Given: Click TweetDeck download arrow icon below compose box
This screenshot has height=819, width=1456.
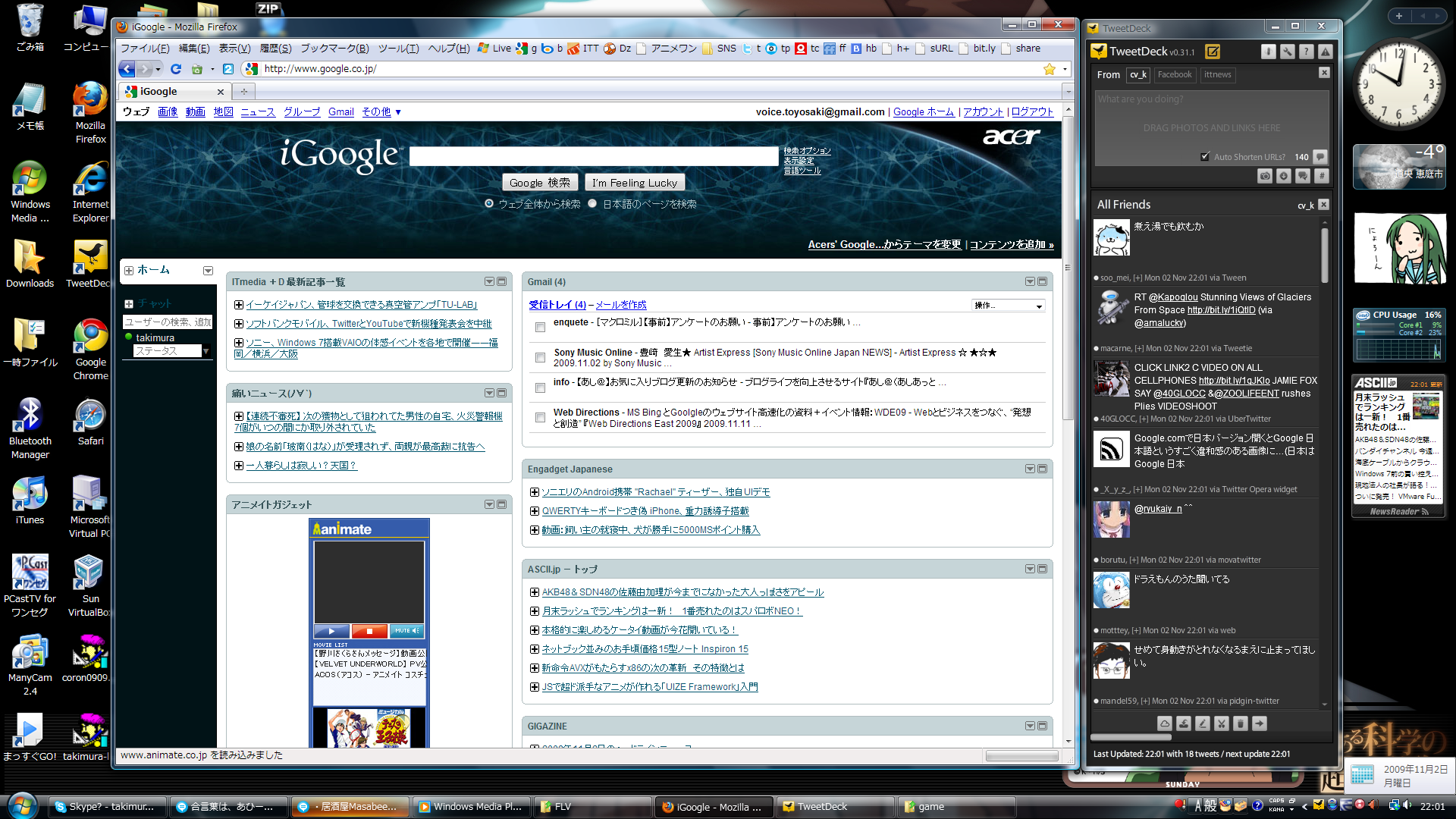Looking at the screenshot, I should (1284, 176).
